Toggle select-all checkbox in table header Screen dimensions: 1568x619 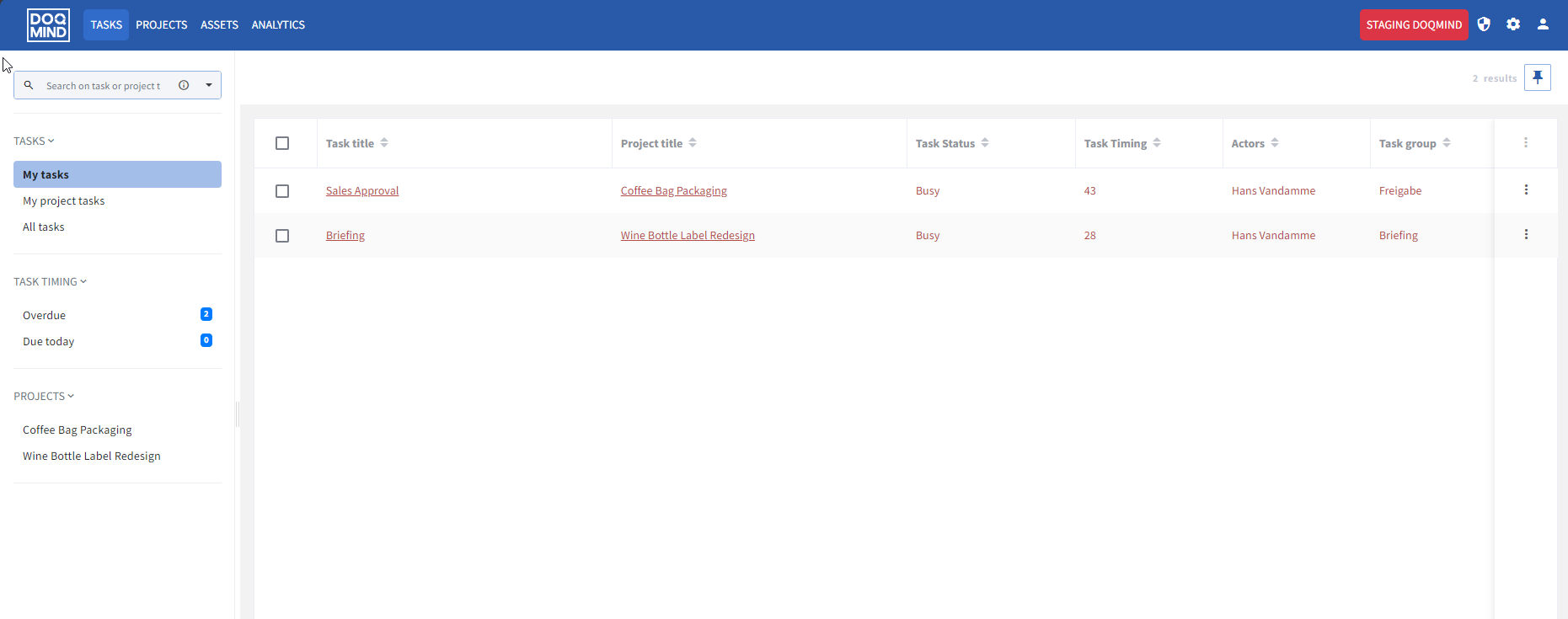click(282, 143)
